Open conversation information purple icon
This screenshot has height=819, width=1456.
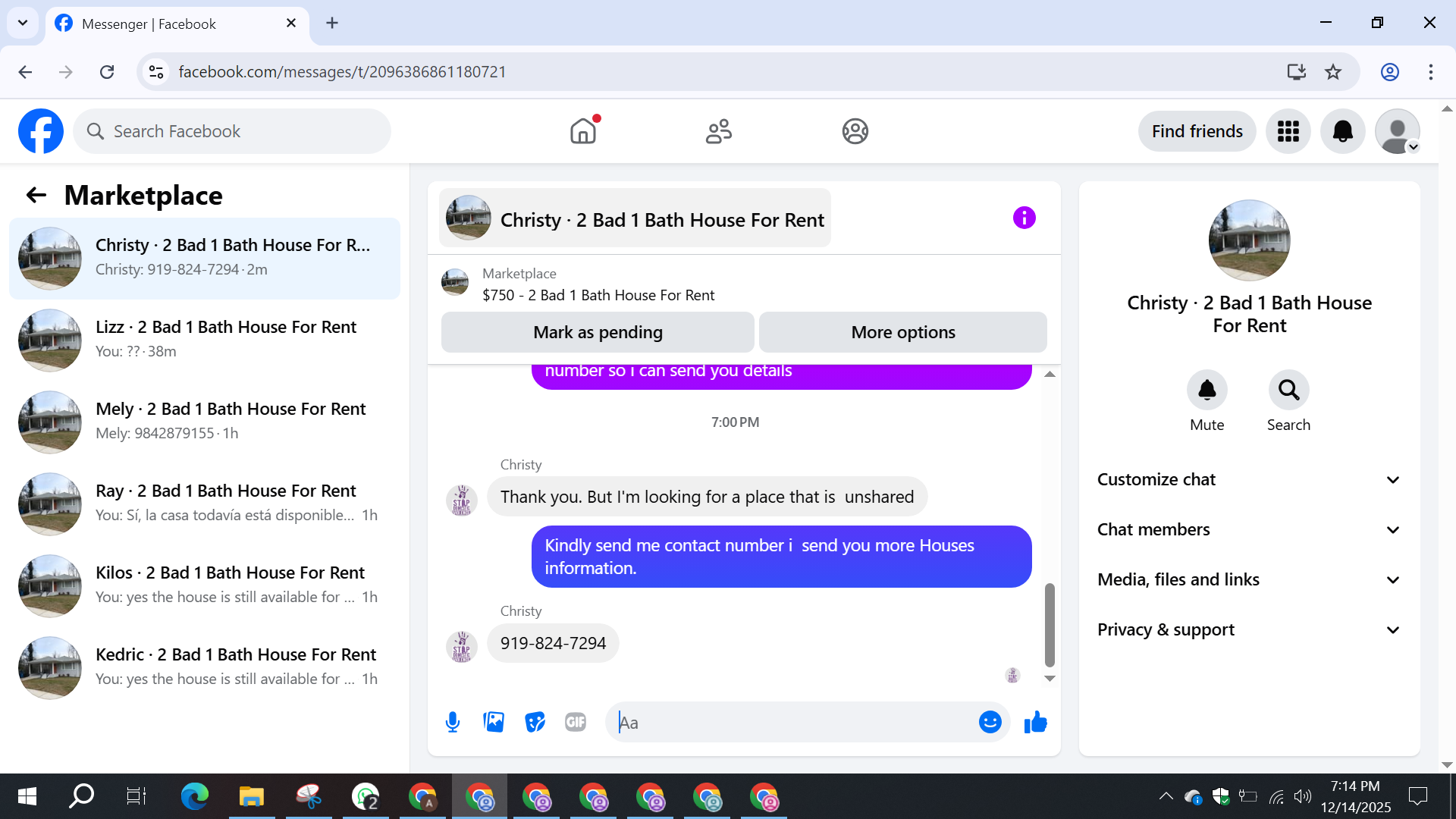[1024, 218]
